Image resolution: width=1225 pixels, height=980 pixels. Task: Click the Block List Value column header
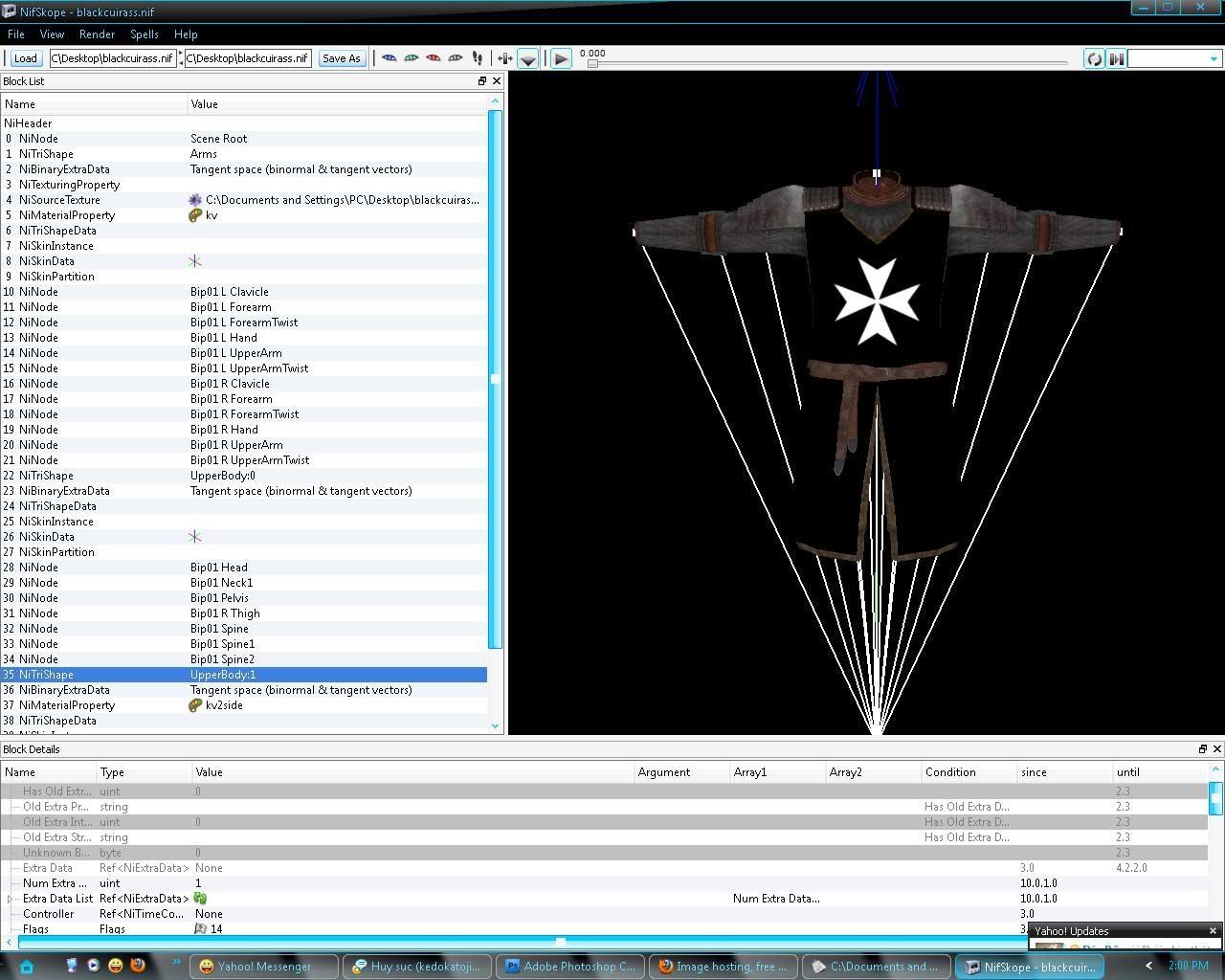point(337,104)
